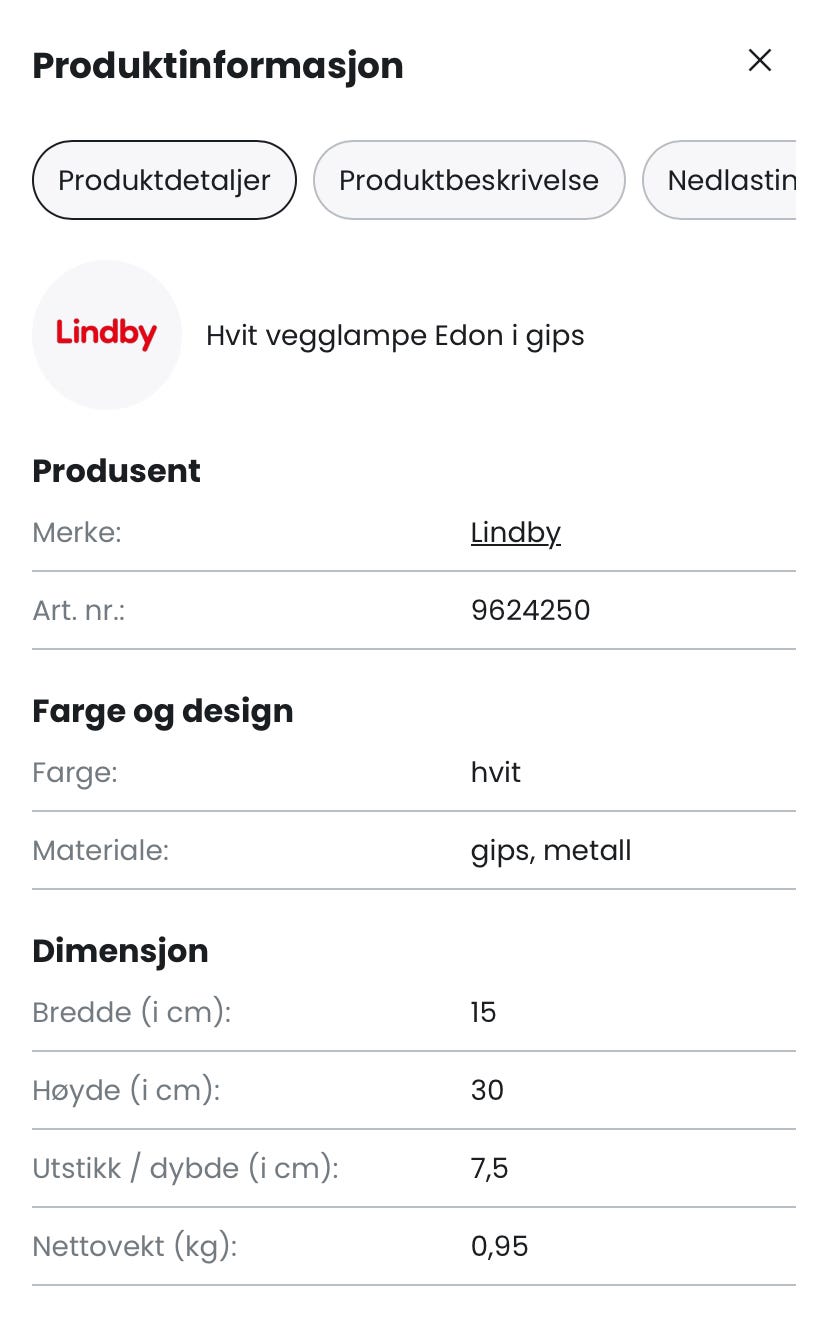Select the Produktdetaljer tab
828x1322 pixels.
164,181
